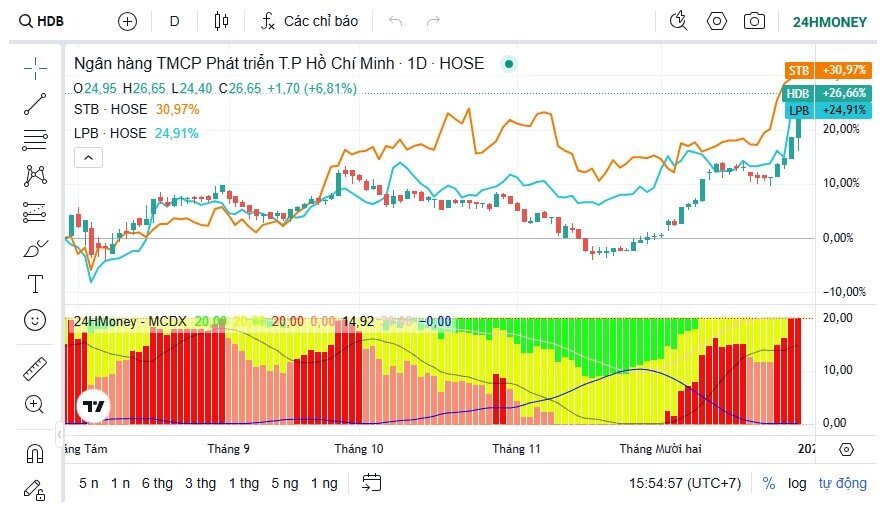Select the forecasting and measurement tool

click(x=35, y=212)
